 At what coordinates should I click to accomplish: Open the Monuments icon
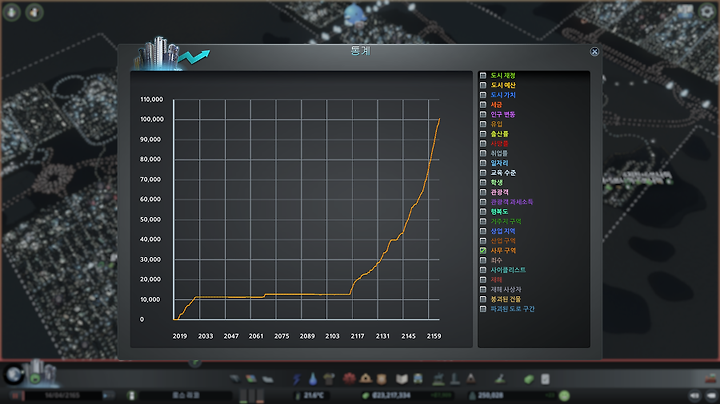coord(471,379)
